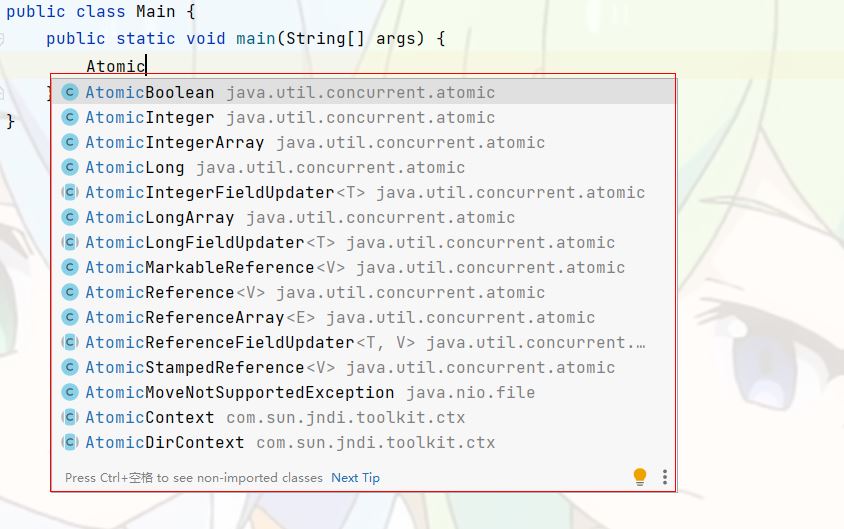Choose AtomicReferenceArray<E> completion item
844x529 pixels.
[363, 318]
